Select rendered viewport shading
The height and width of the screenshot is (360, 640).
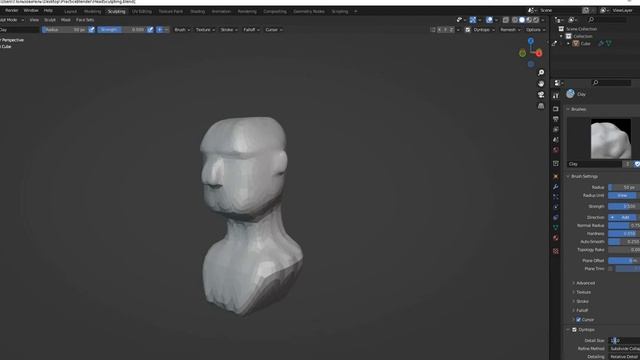[x=536, y=20]
